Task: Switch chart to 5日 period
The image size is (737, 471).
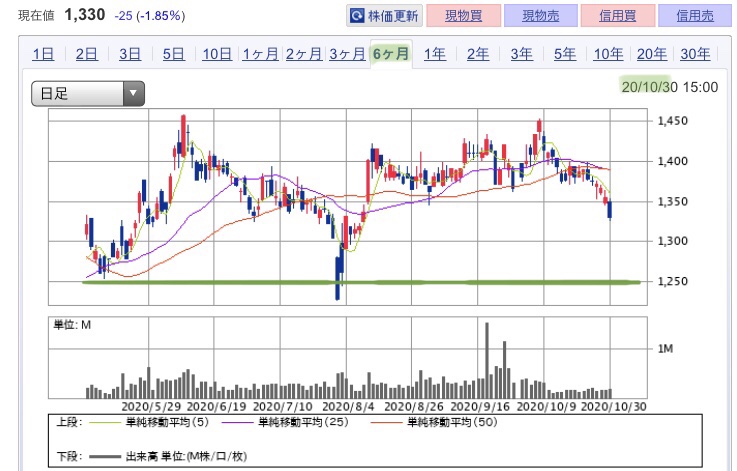Action: pos(173,54)
